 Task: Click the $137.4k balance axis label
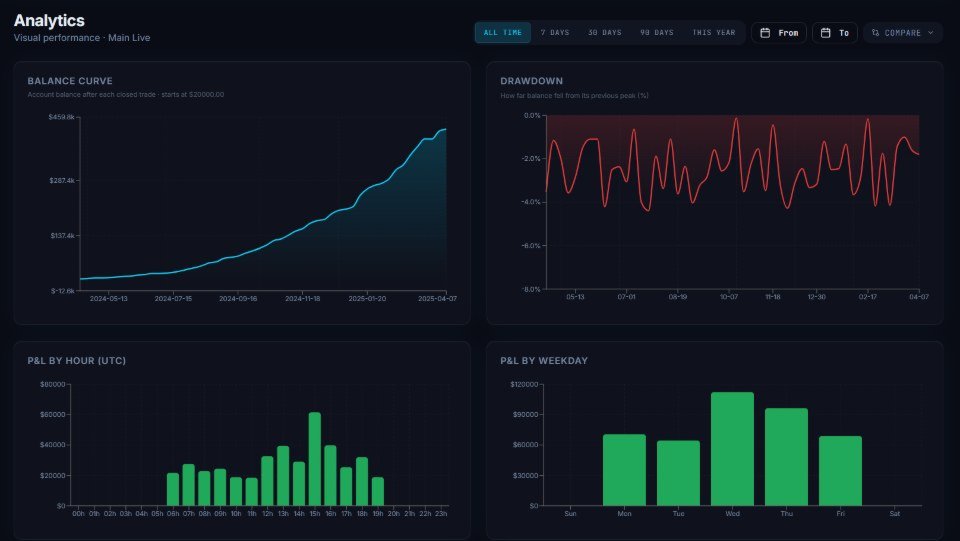(62, 236)
